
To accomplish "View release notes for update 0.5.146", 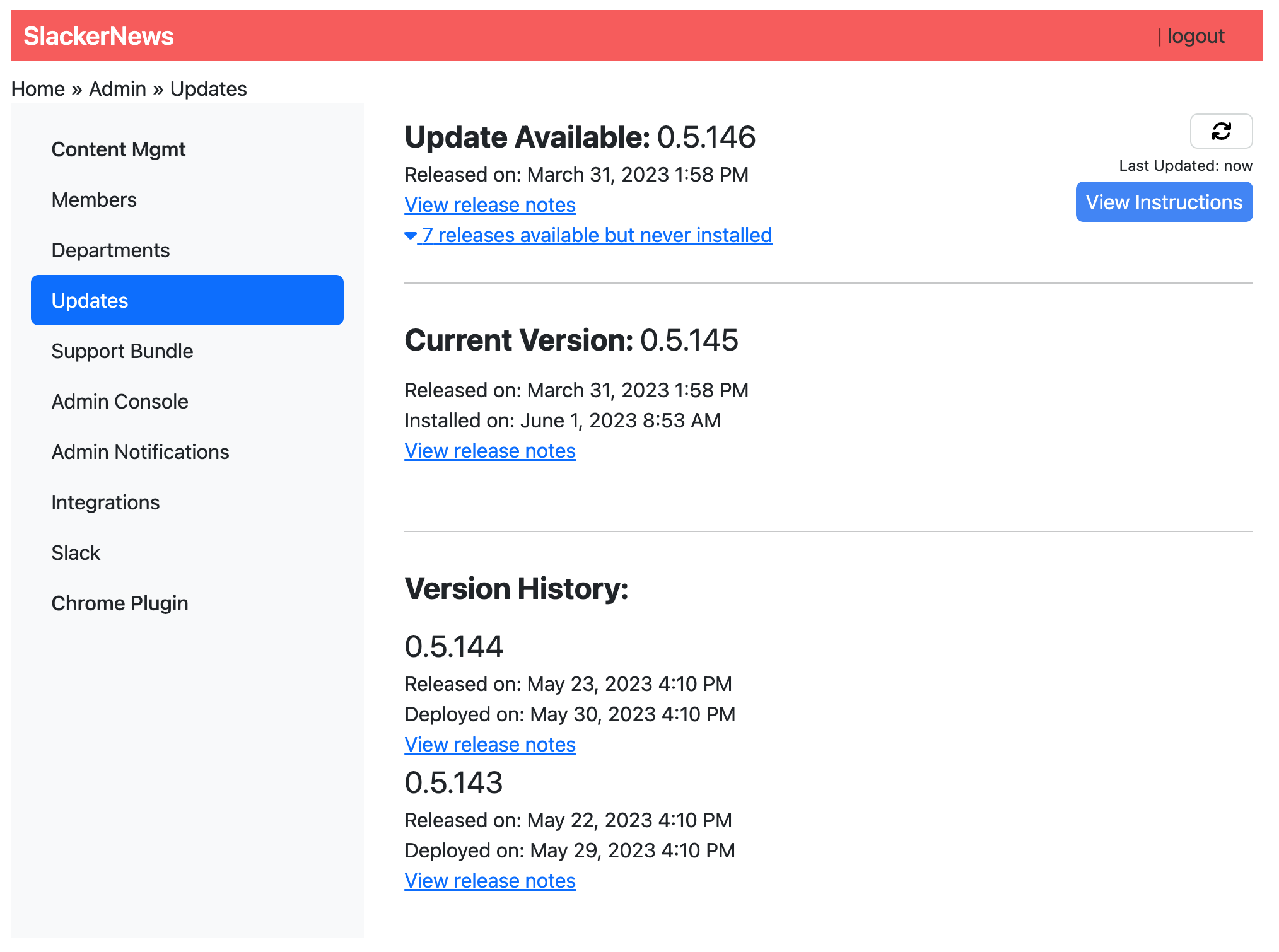I will click(x=490, y=204).
